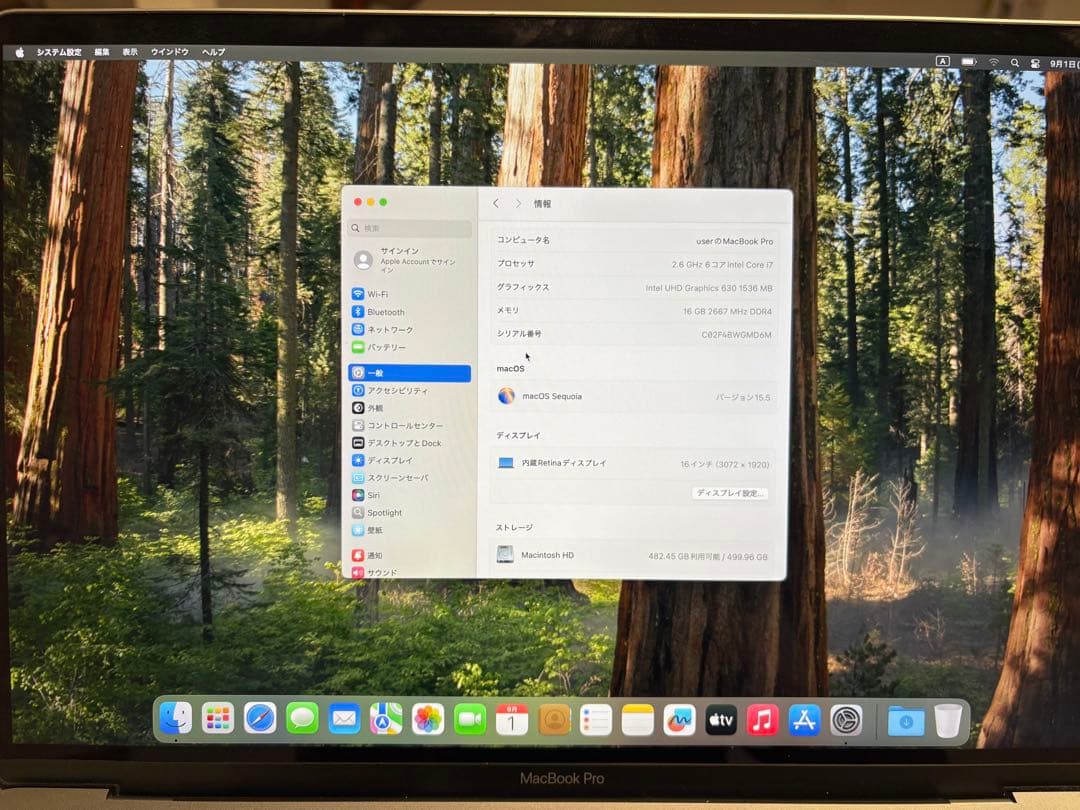This screenshot has height=810, width=1080.
Task: Click the macOS Sequoia row
Action: [x=634, y=397]
